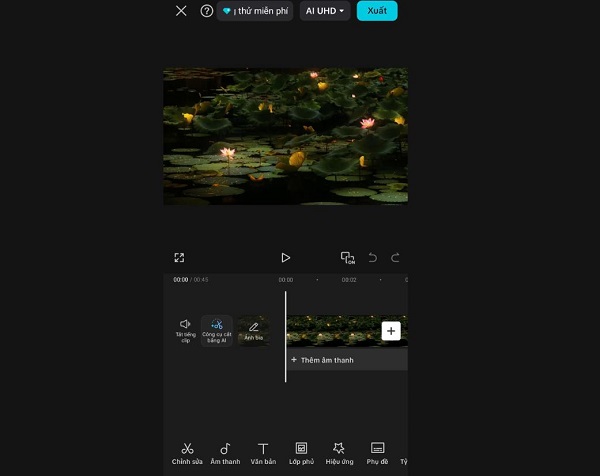Enter fullscreen preview mode

pos(179,258)
